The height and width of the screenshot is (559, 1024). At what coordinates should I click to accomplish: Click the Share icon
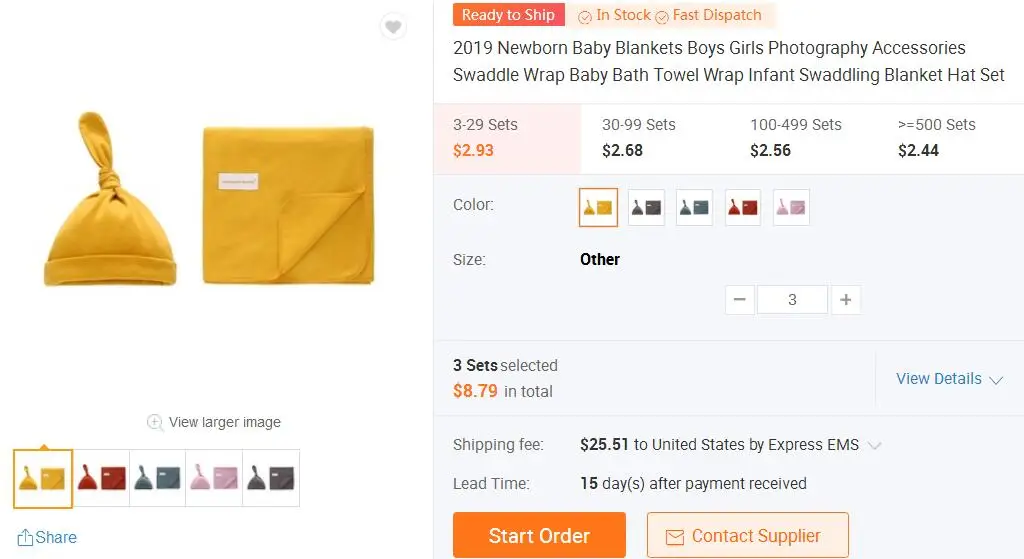[26, 538]
